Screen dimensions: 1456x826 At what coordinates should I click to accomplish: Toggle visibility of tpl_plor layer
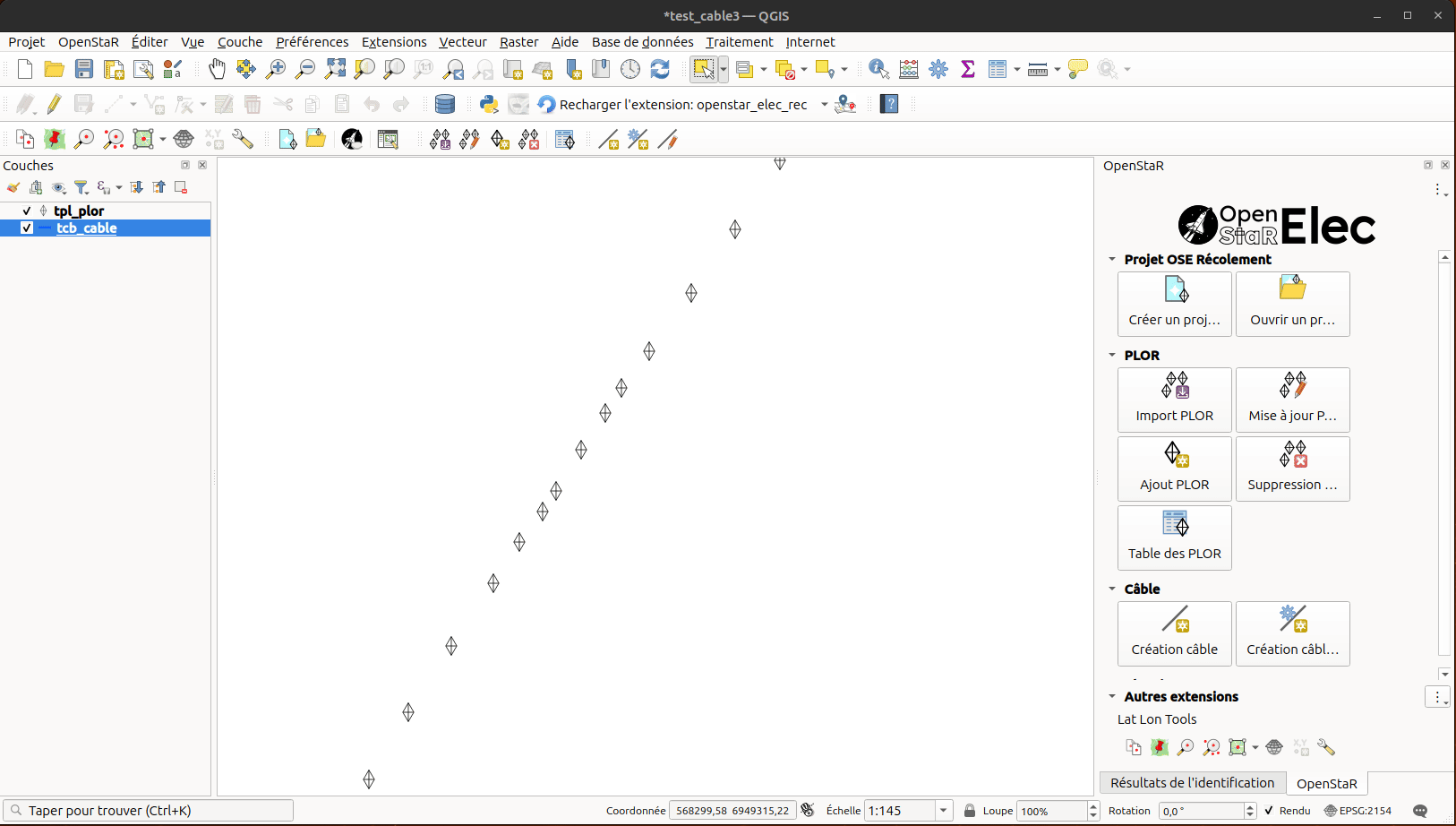point(27,211)
